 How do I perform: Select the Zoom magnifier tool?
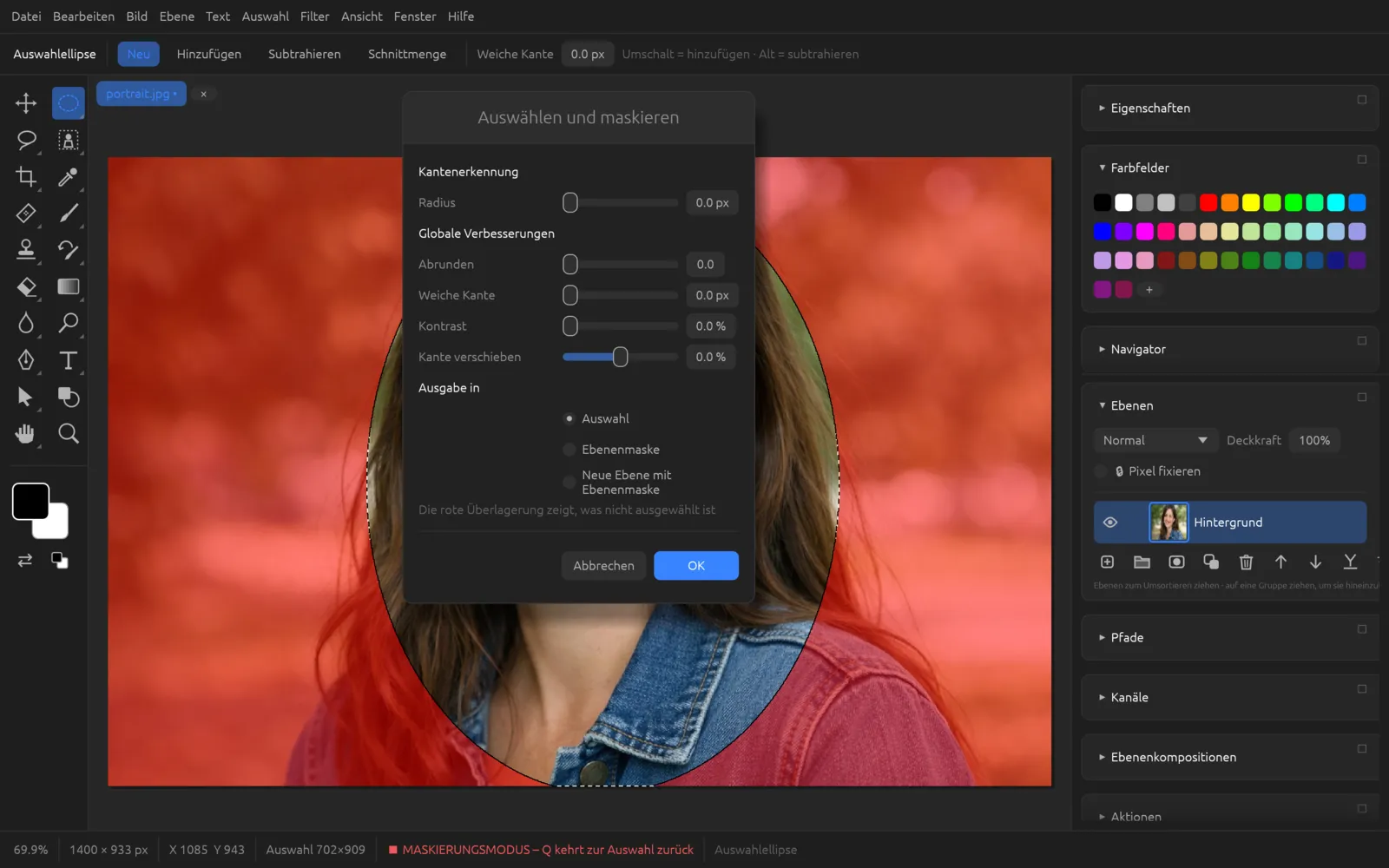pos(68,433)
